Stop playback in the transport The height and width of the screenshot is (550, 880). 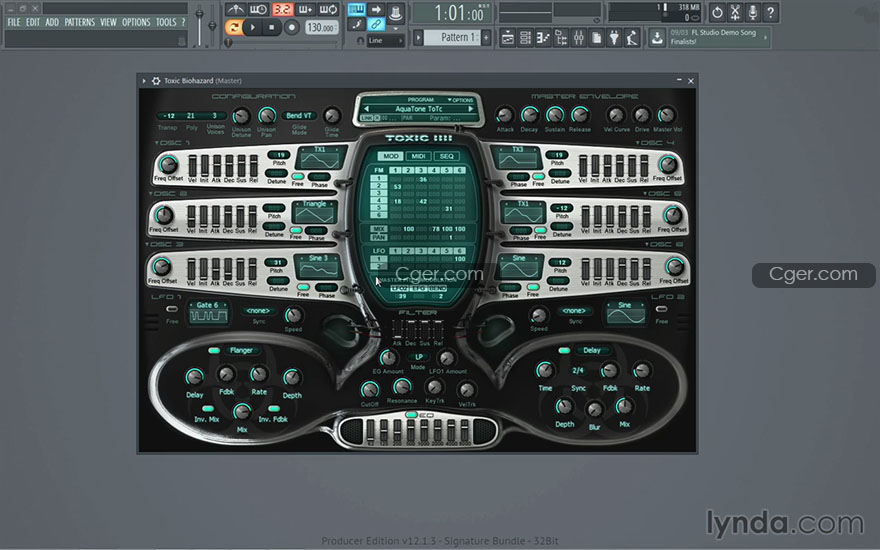272,27
